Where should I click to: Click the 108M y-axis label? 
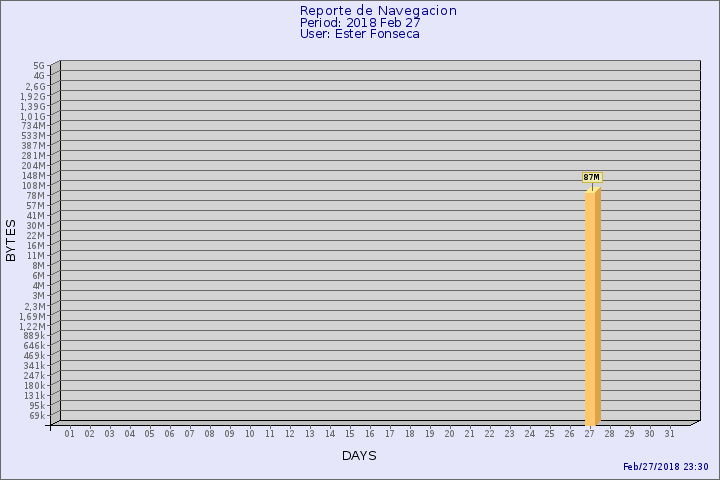34,185
